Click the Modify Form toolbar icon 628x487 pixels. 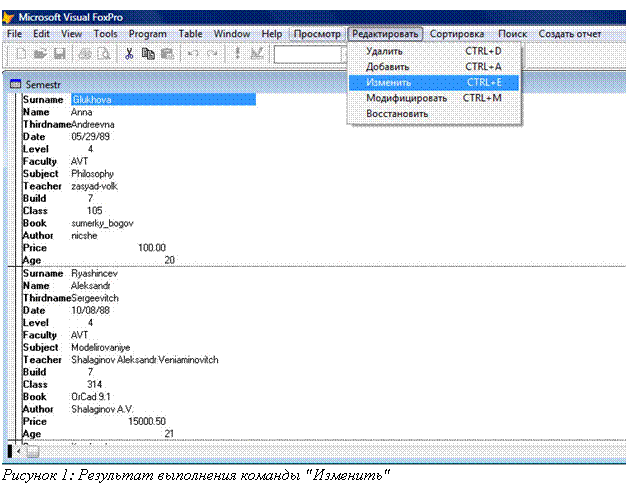tap(257, 53)
